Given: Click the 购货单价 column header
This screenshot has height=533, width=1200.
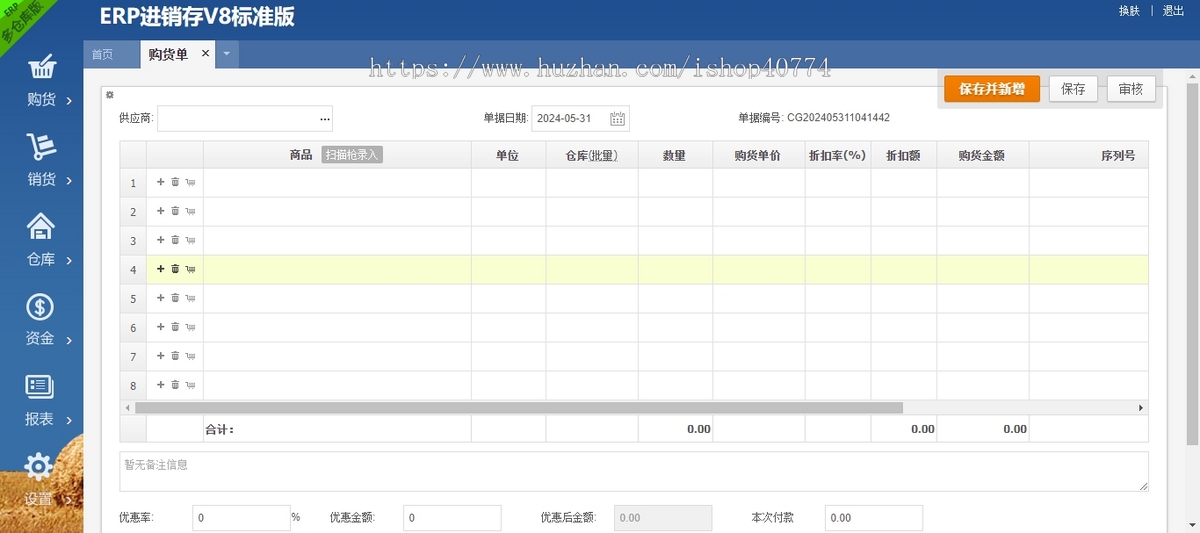Looking at the screenshot, I should click(758, 156).
